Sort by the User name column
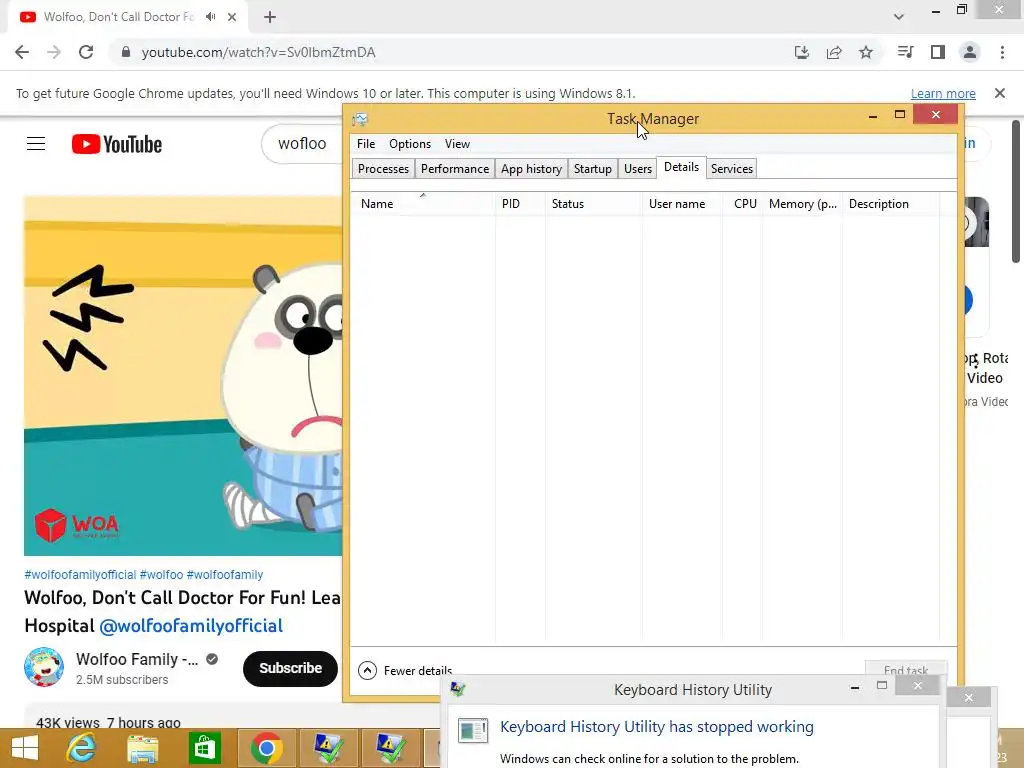1024x768 pixels. click(x=682, y=204)
